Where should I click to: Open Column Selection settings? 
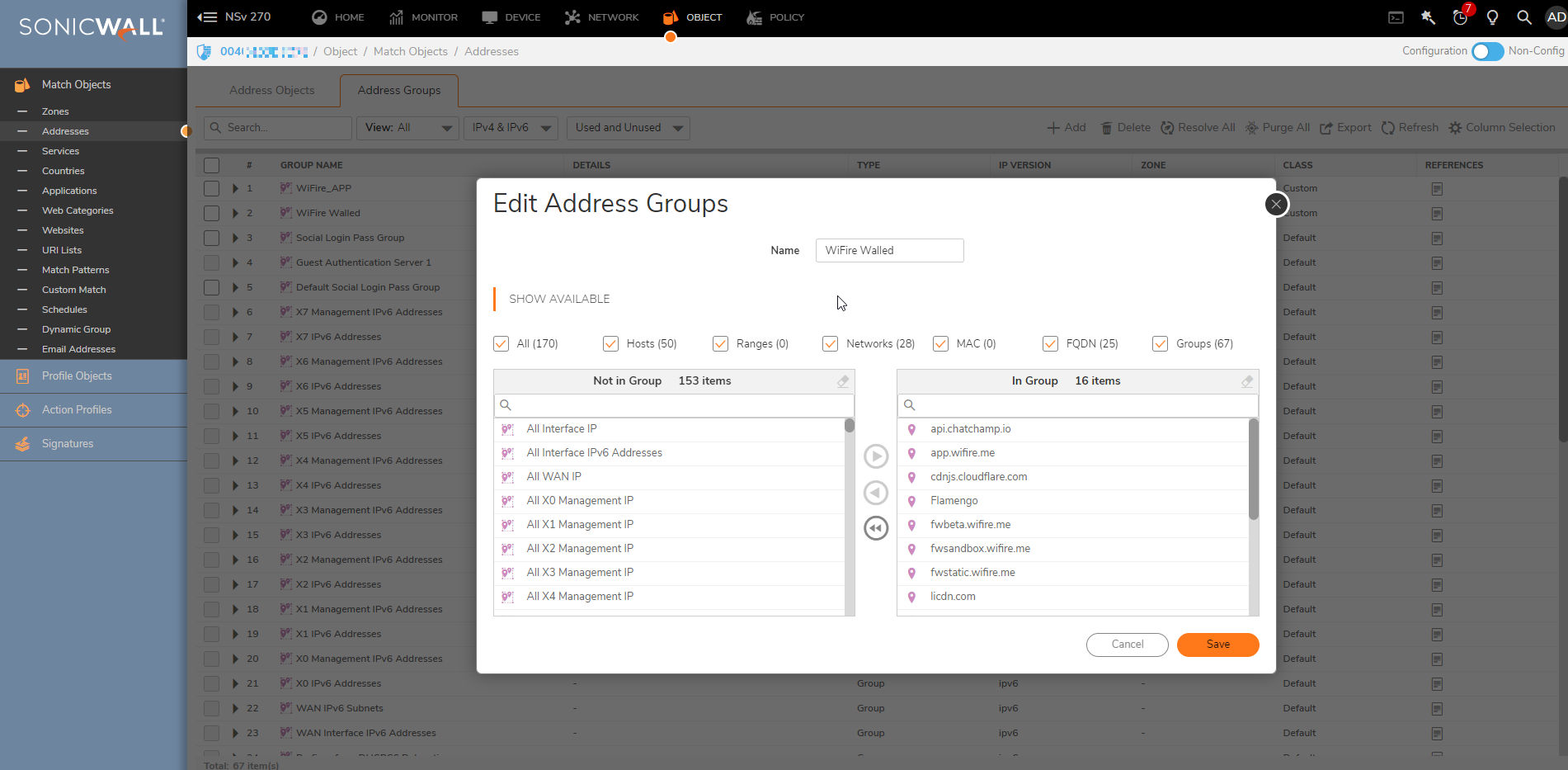coord(1501,128)
